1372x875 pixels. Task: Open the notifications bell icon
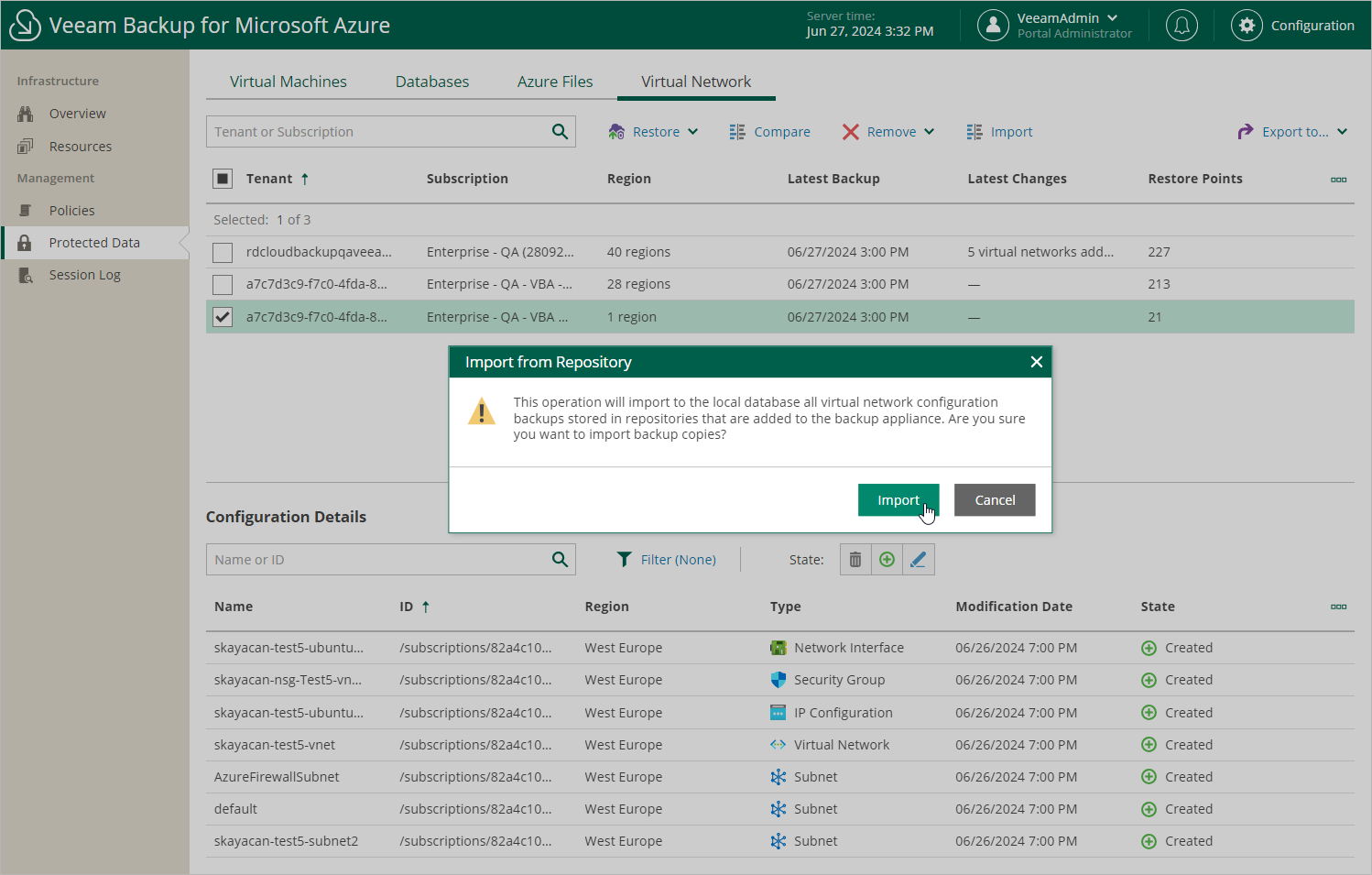click(1181, 26)
